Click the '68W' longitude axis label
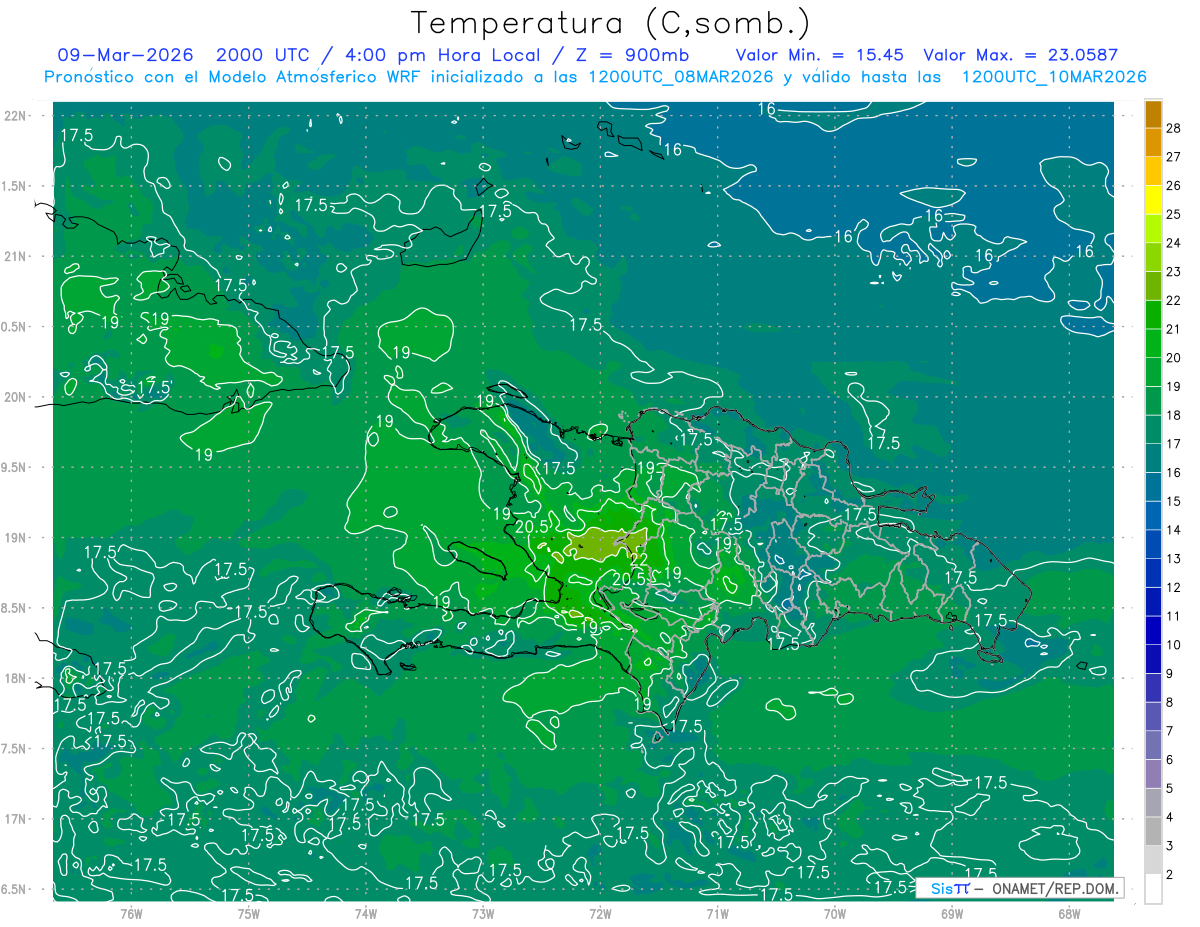The width and height of the screenshot is (1200, 927). pos(1069,913)
